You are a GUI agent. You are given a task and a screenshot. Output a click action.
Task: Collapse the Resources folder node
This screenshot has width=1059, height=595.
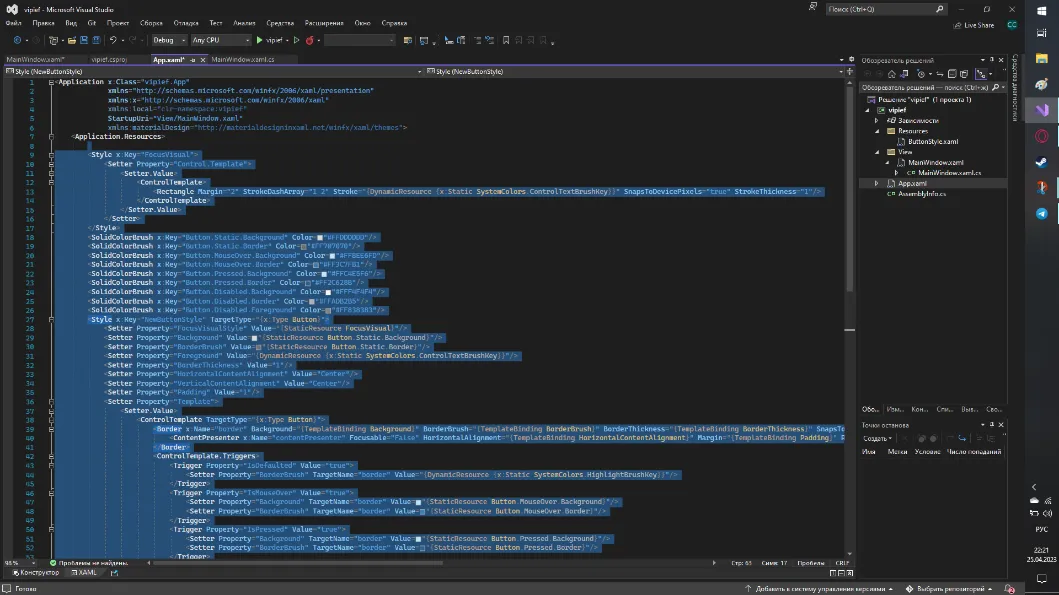(877, 131)
